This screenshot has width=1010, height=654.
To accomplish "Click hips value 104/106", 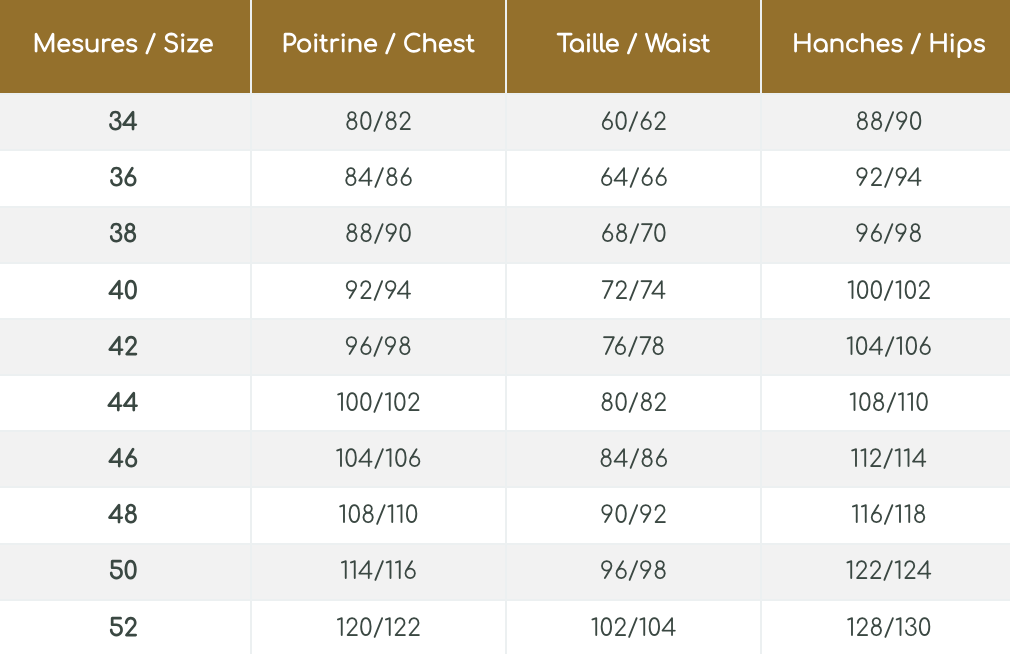I will point(888,347).
